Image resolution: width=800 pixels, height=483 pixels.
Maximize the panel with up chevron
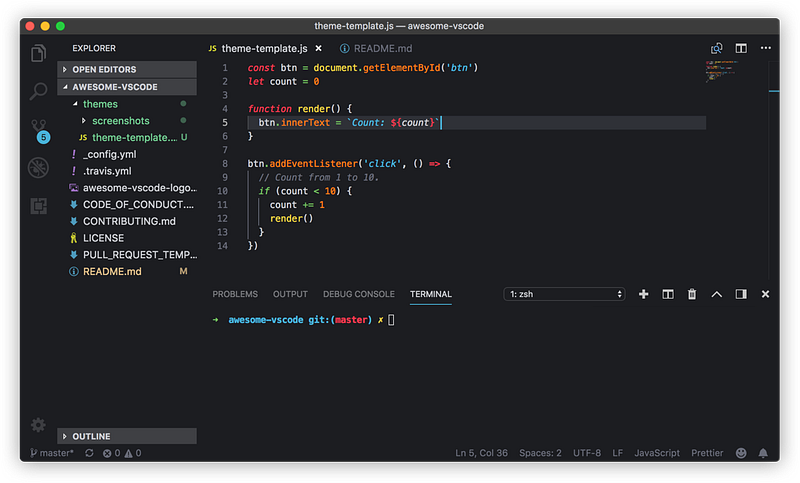click(716, 294)
